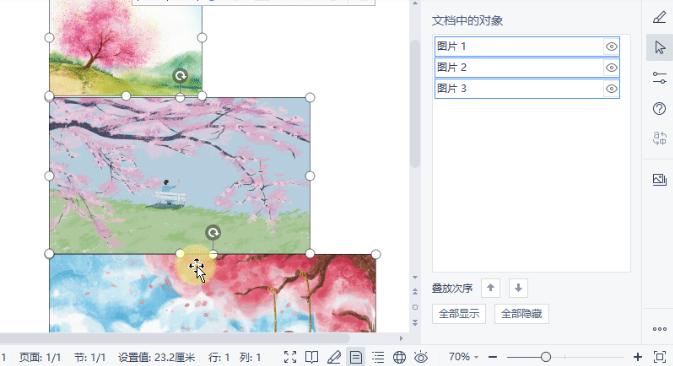Image resolution: width=673 pixels, height=366 pixels.
Task: Zoom in with the plus button
Action: (x=637, y=357)
